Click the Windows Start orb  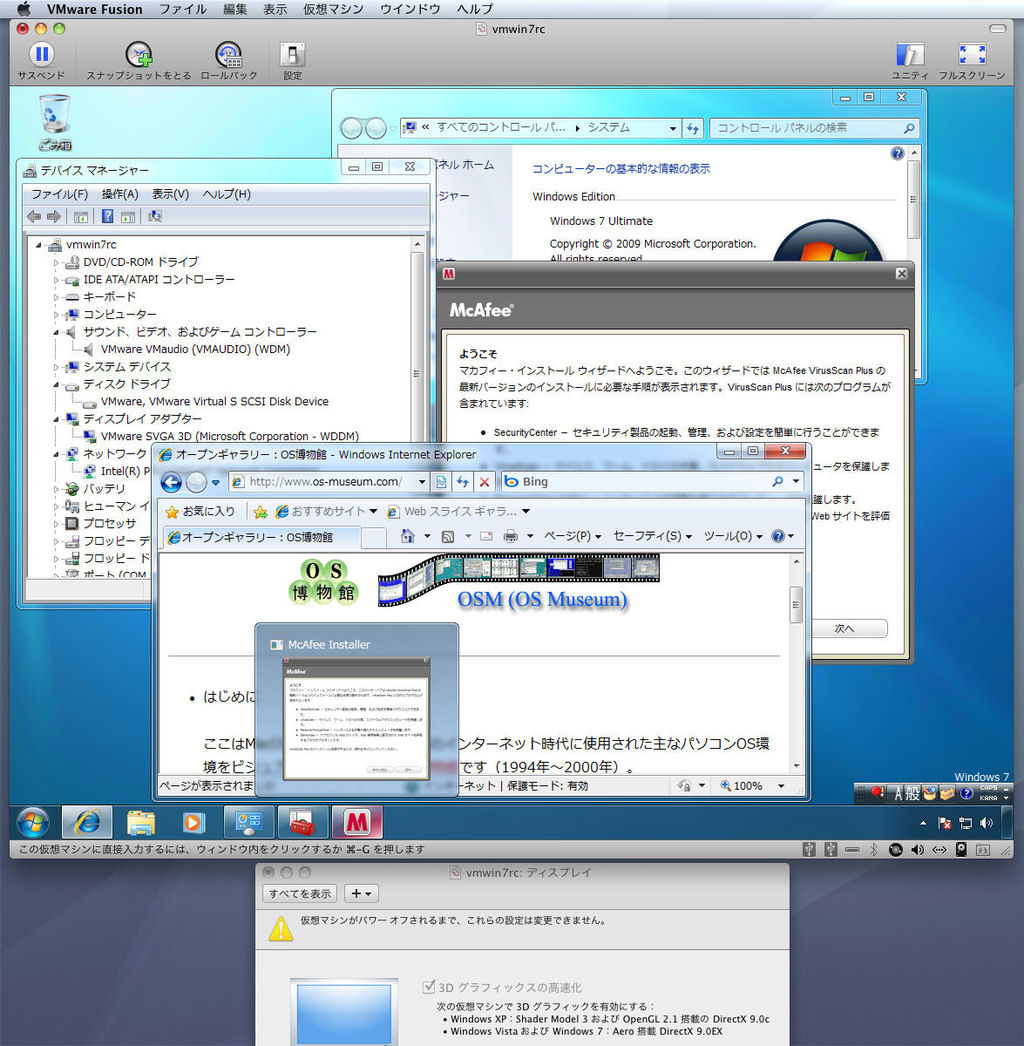(x=33, y=822)
